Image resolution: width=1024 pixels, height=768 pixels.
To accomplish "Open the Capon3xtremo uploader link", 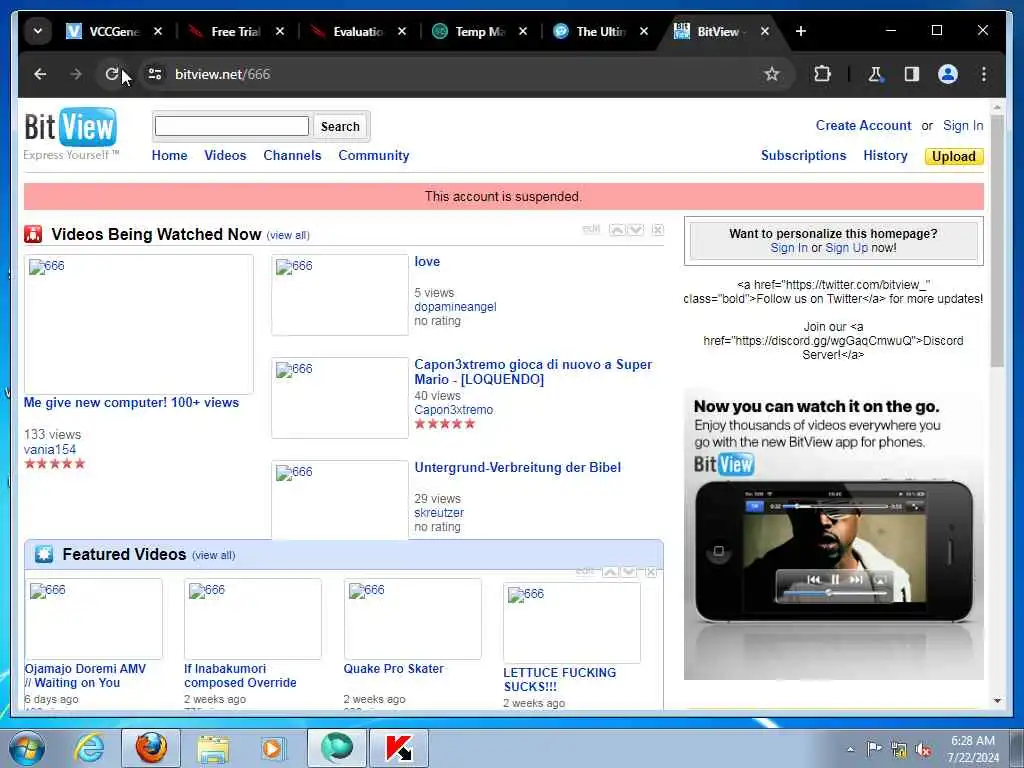I will 453,409.
